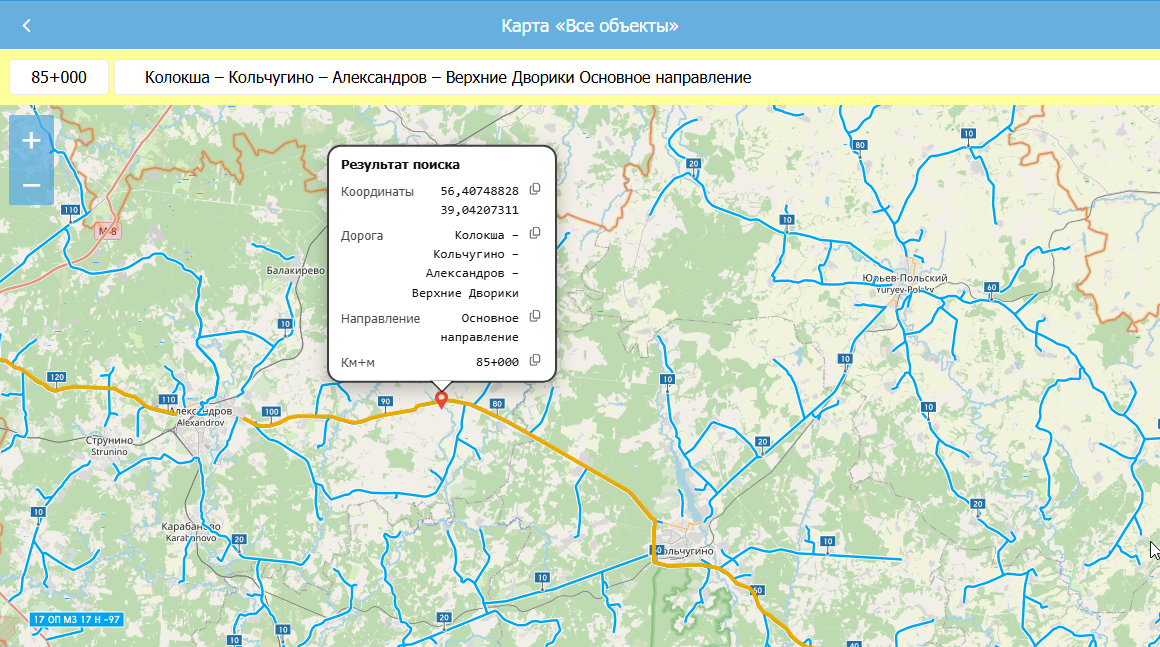1160x647 pixels.
Task: Click the 90 km road marker
Action: coord(385,401)
